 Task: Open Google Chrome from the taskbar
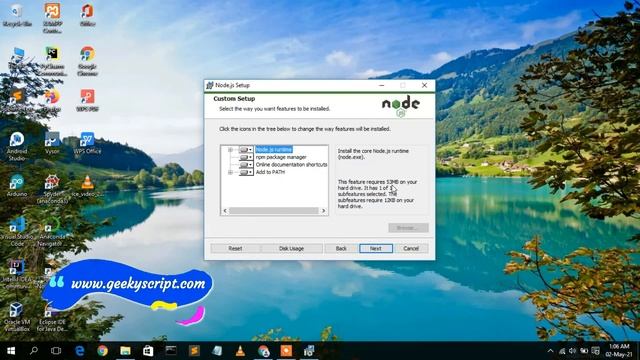102,351
